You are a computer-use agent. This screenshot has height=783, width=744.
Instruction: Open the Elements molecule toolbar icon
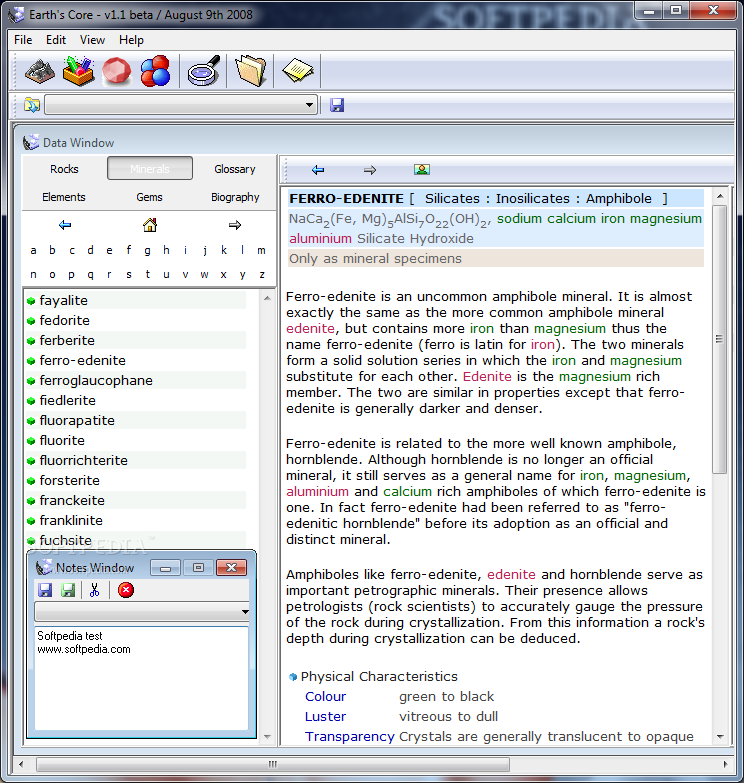click(x=155, y=71)
